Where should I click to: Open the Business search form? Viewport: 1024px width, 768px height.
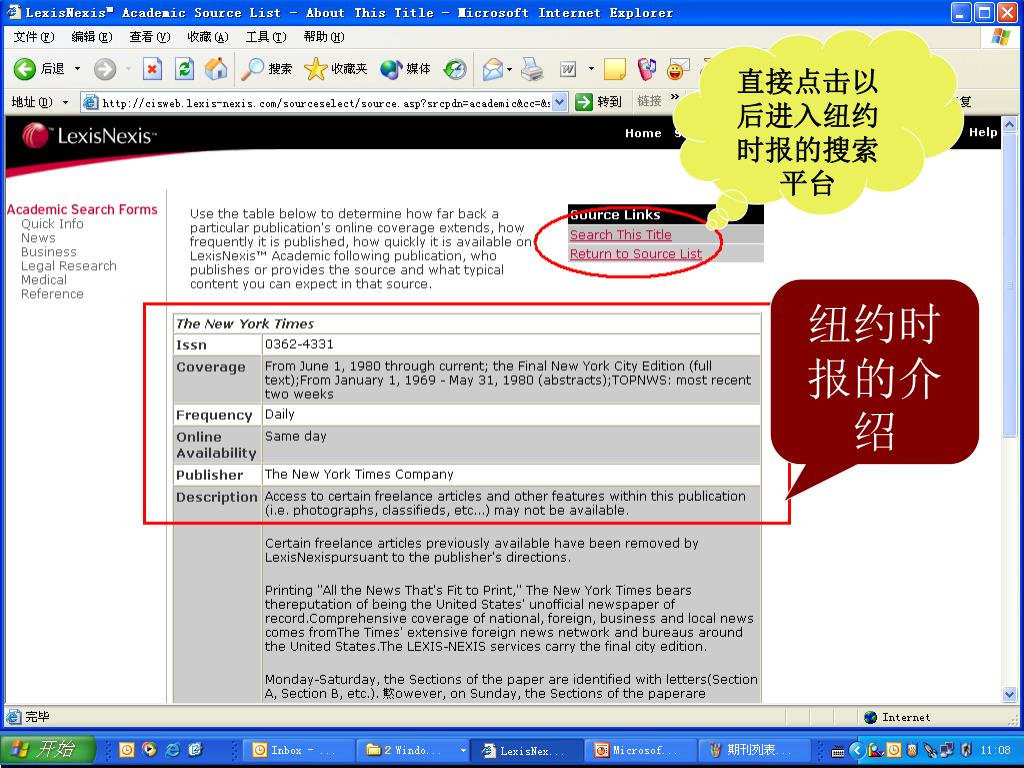48,251
